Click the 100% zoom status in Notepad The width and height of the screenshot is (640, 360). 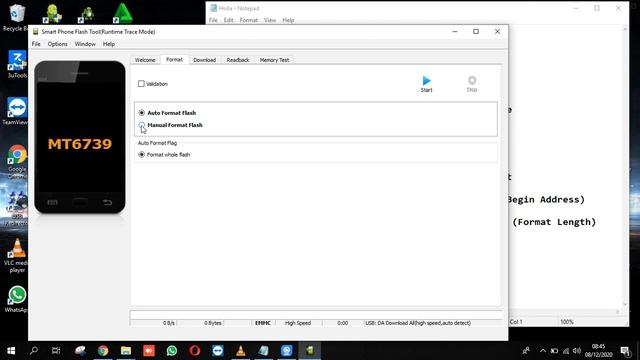click(x=567, y=322)
